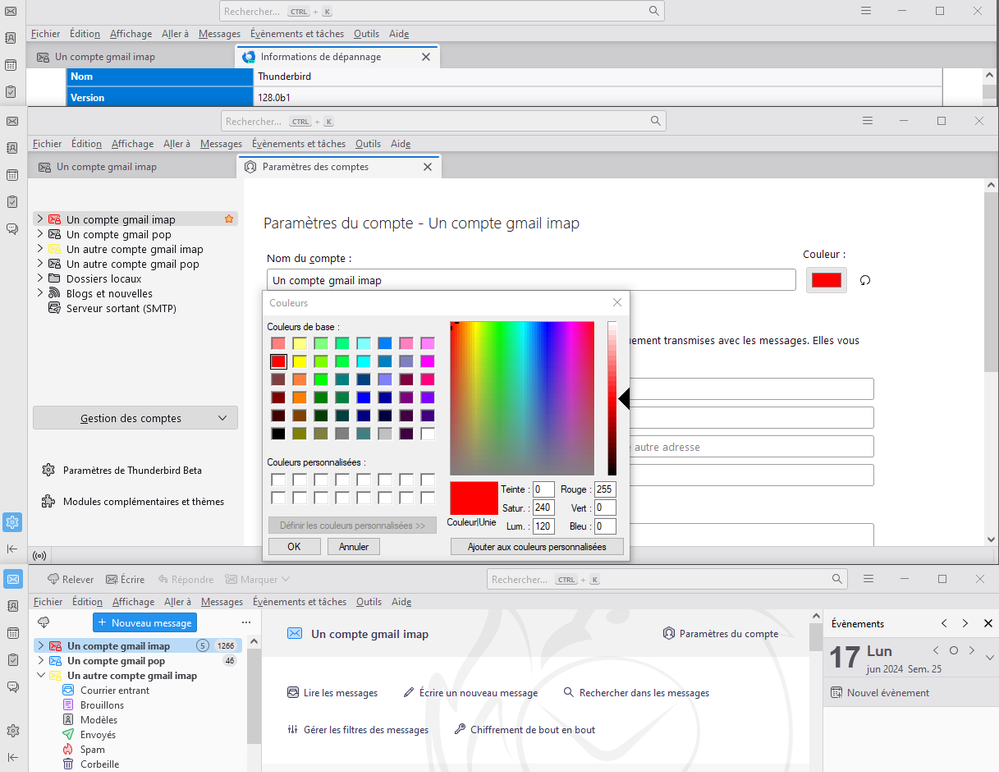Open Évènements et tâches menu in bottom window

click(299, 601)
